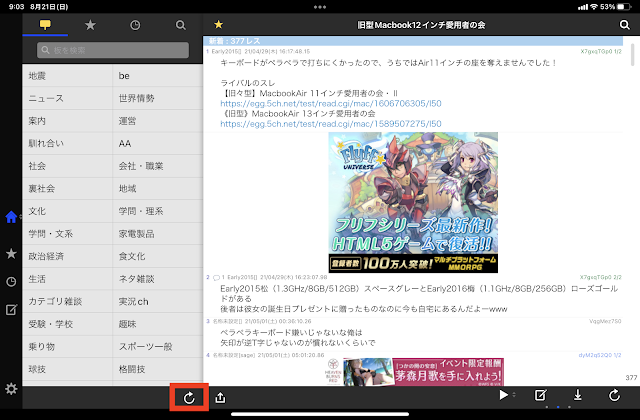Jump to bottom with download arrow icon

pos(578,395)
